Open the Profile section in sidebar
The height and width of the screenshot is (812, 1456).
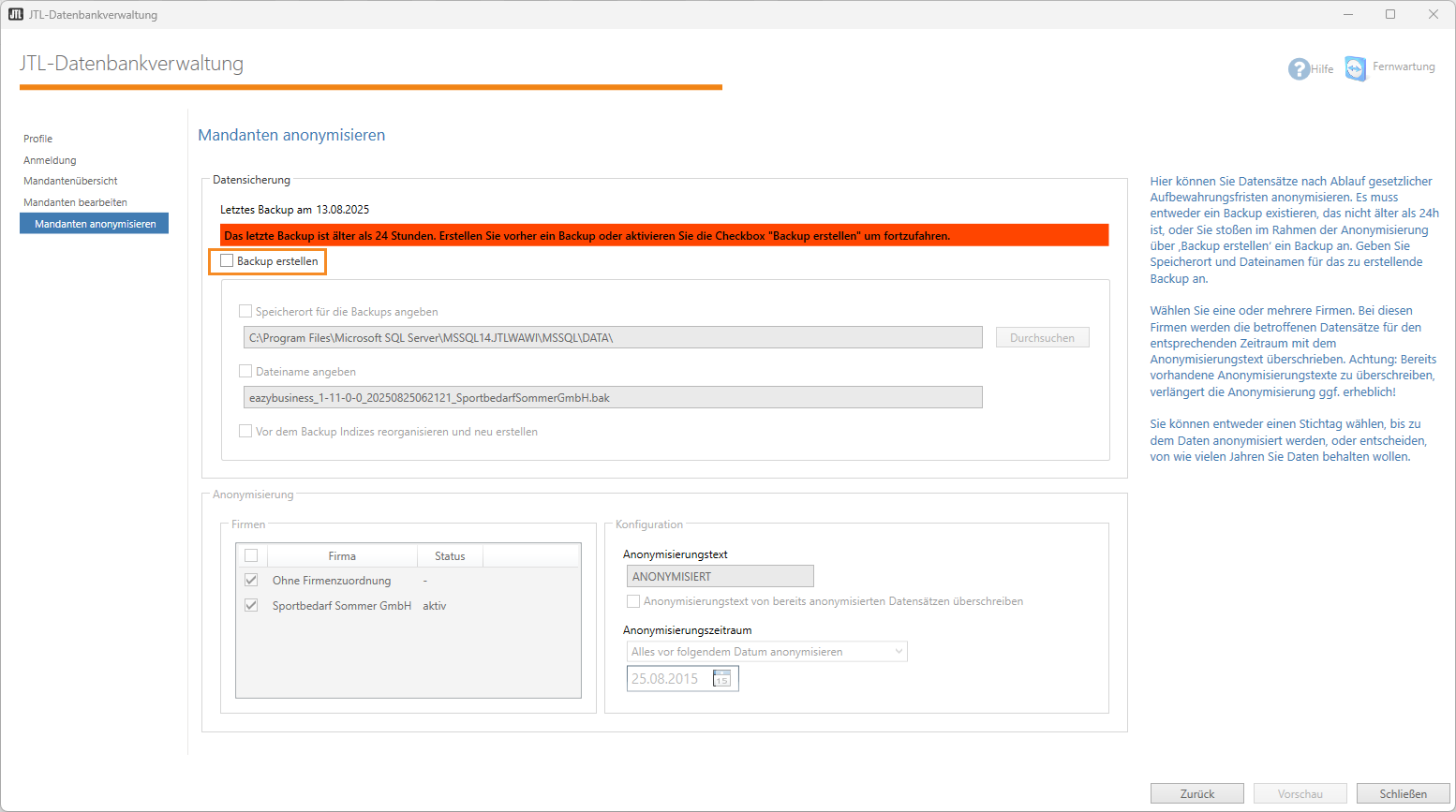click(38, 139)
